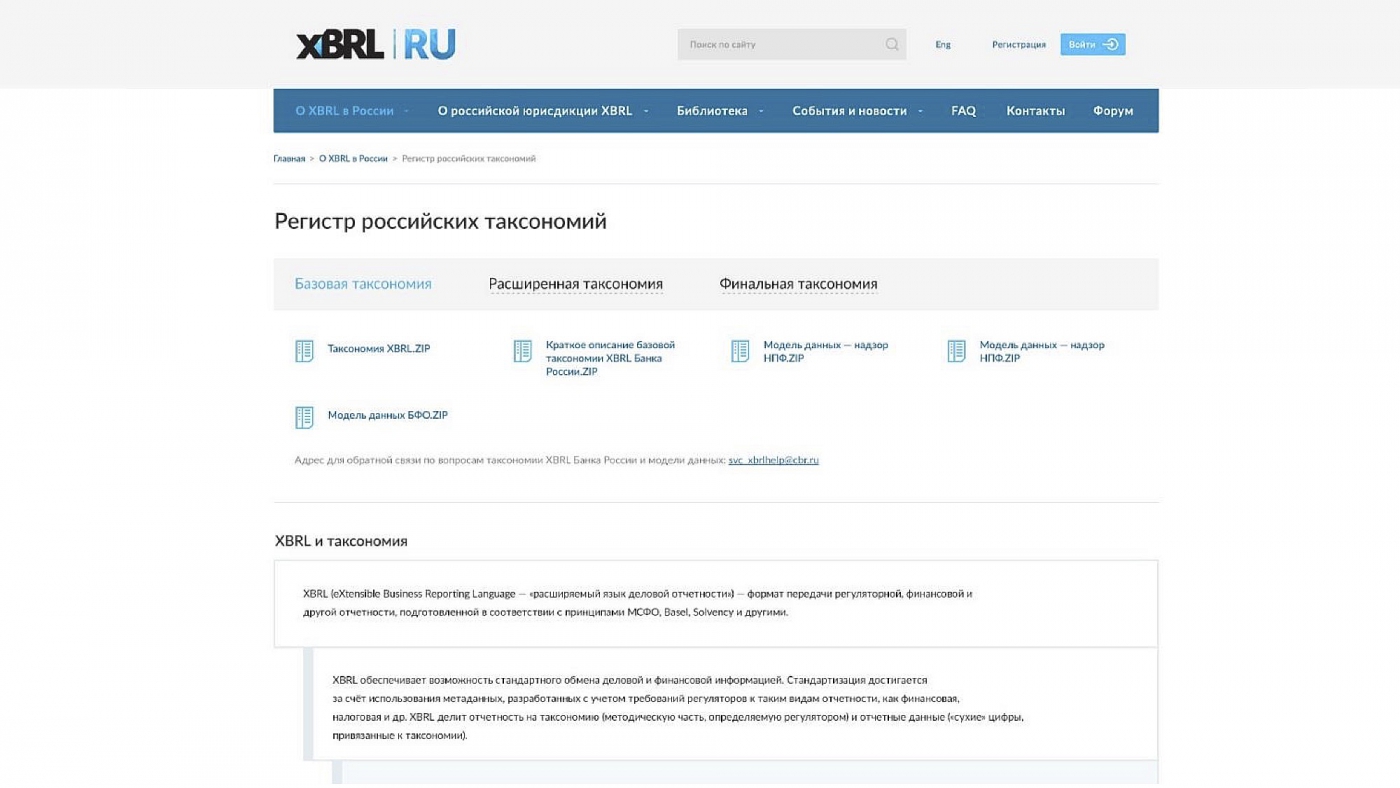Screen dimensions: 1400x788
Task: Click the Регистр российских таксономий heading
Action: pos(441,222)
